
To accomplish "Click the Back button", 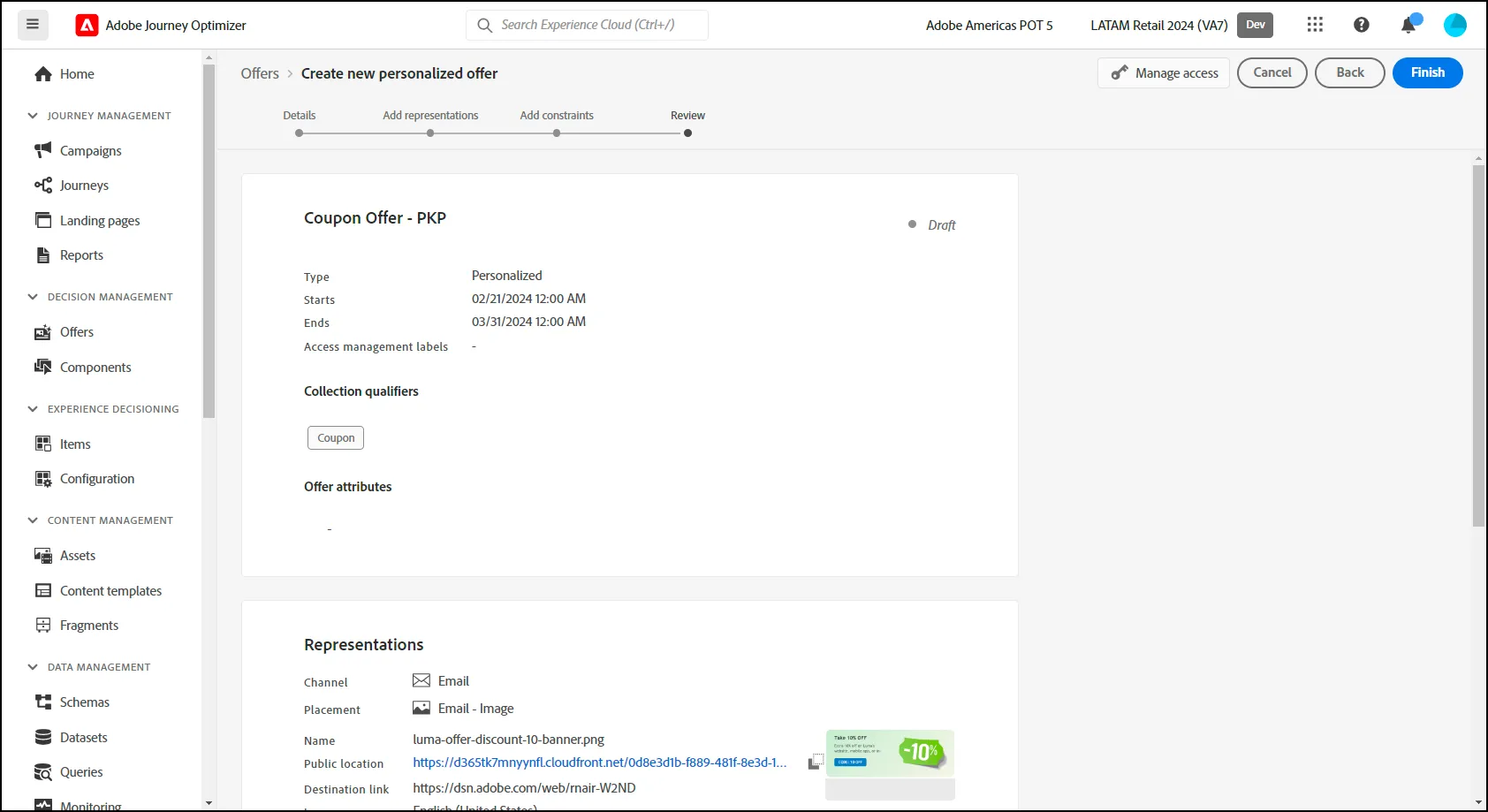I will click(x=1349, y=72).
